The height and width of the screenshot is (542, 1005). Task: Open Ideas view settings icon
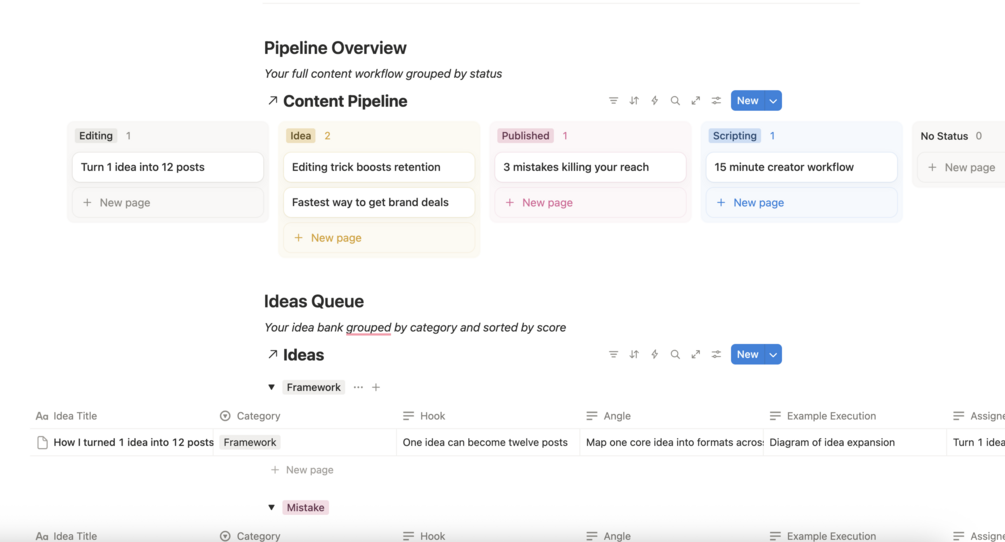click(716, 354)
